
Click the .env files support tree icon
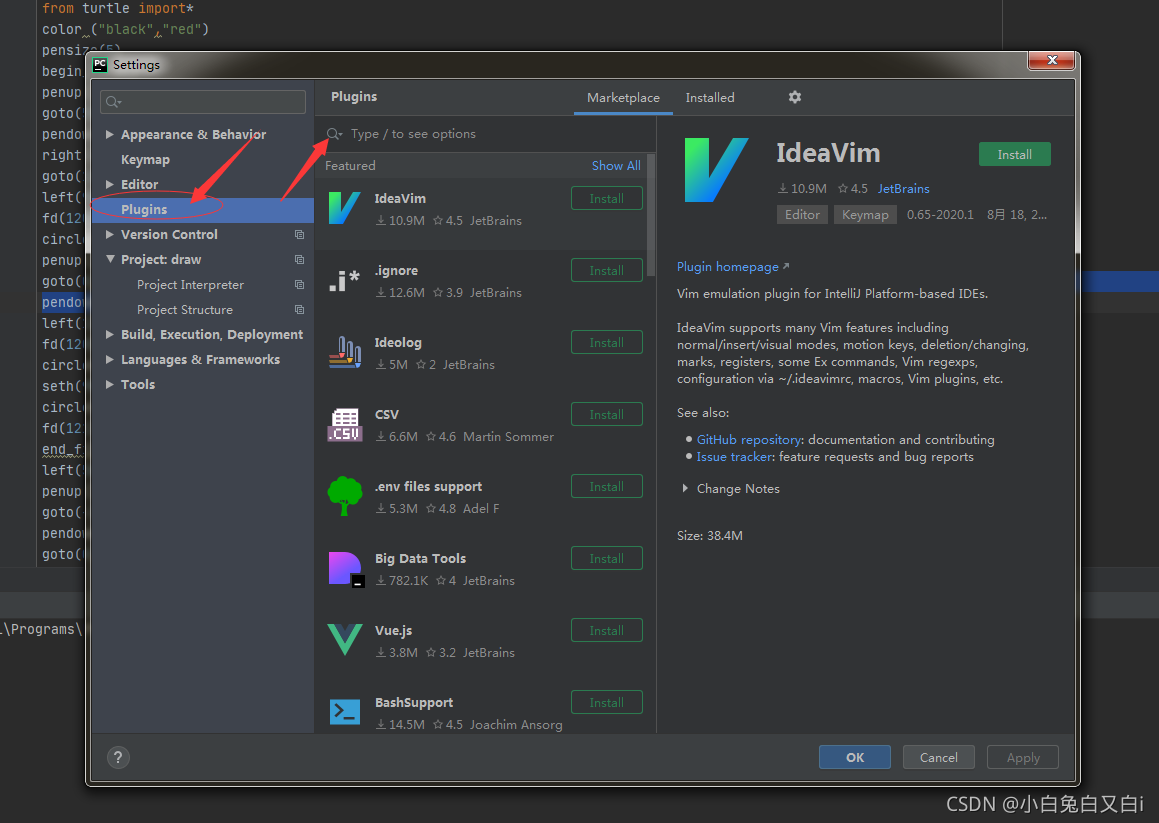(344, 496)
